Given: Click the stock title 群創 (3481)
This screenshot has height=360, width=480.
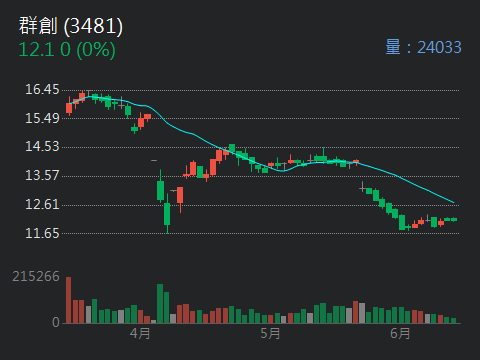Looking at the screenshot, I should [x=71, y=26].
